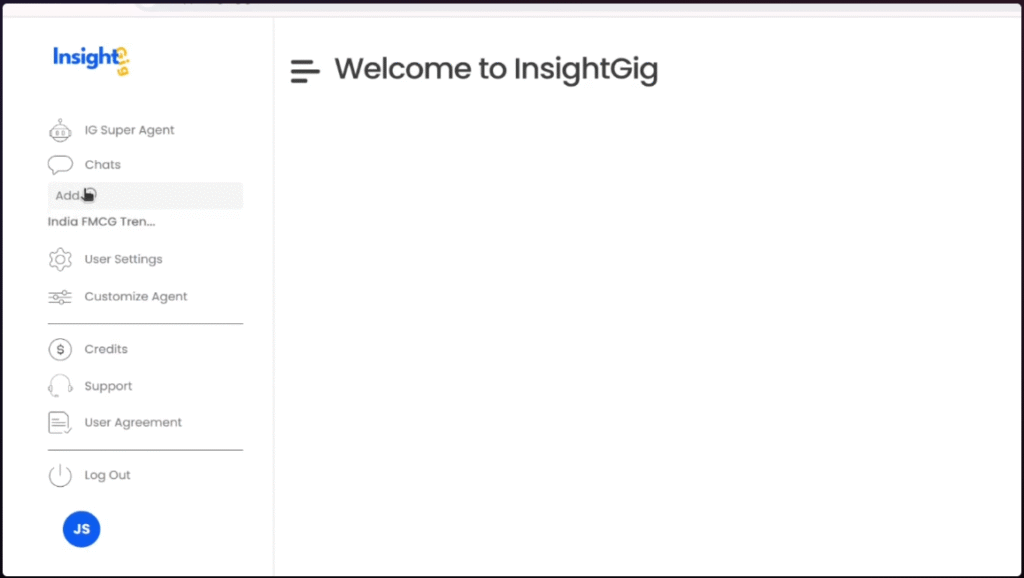The image size is (1024, 578).
Task: Go to User Settings text link
Action: click(x=123, y=260)
